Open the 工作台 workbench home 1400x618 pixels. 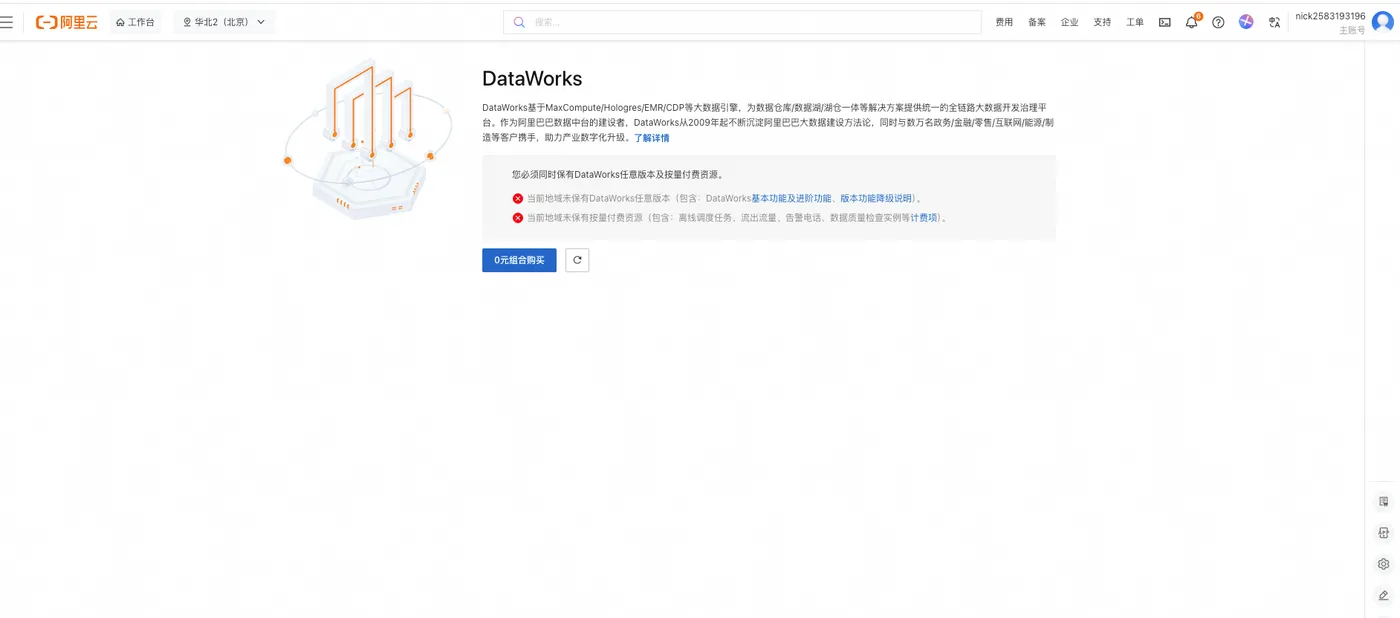(x=136, y=22)
